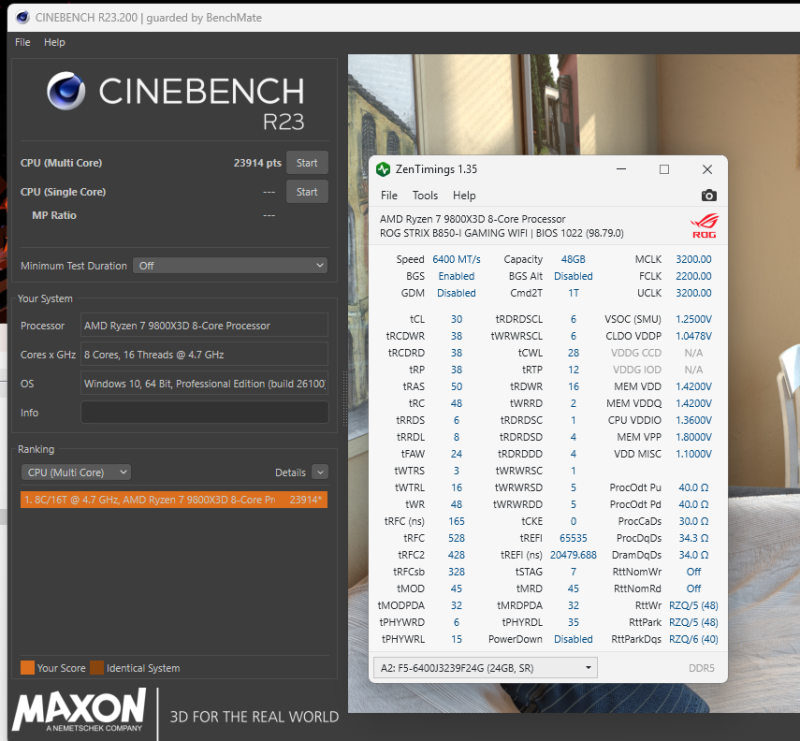The width and height of the screenshot is (800, 741).
Task: Close the ZenTimings window
Action: 707,169
